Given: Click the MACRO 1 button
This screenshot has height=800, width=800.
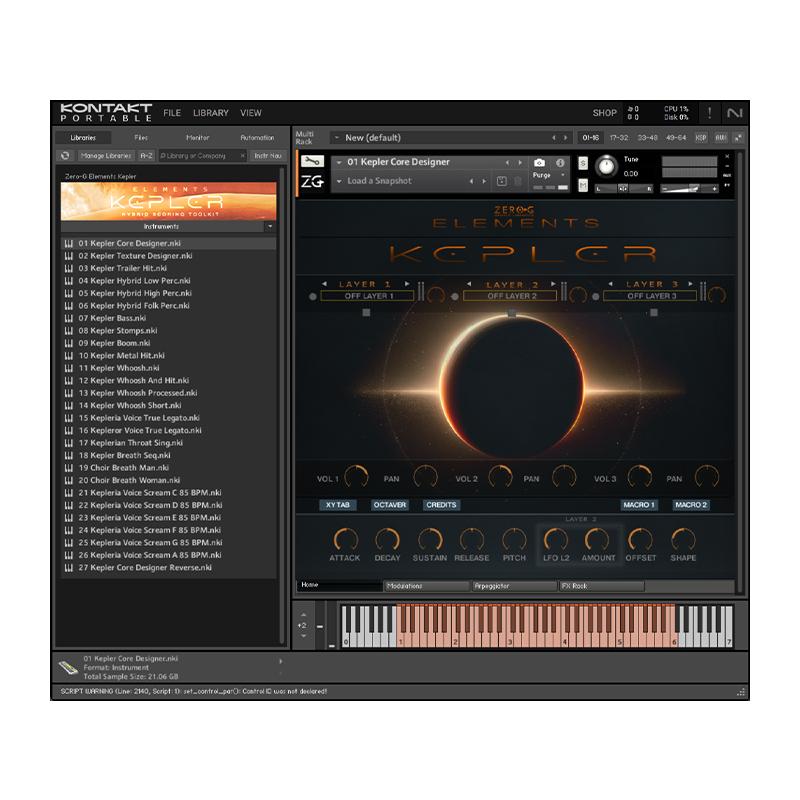Looking at the screenshot, I should point(638,505).
